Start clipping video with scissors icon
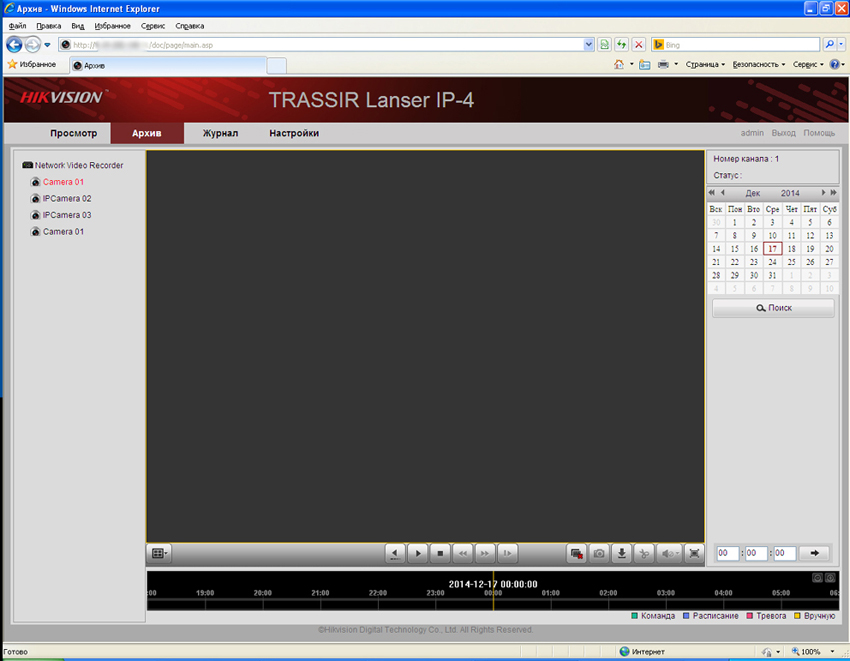This screenshot has height=661, width=850. click(644, 553)
